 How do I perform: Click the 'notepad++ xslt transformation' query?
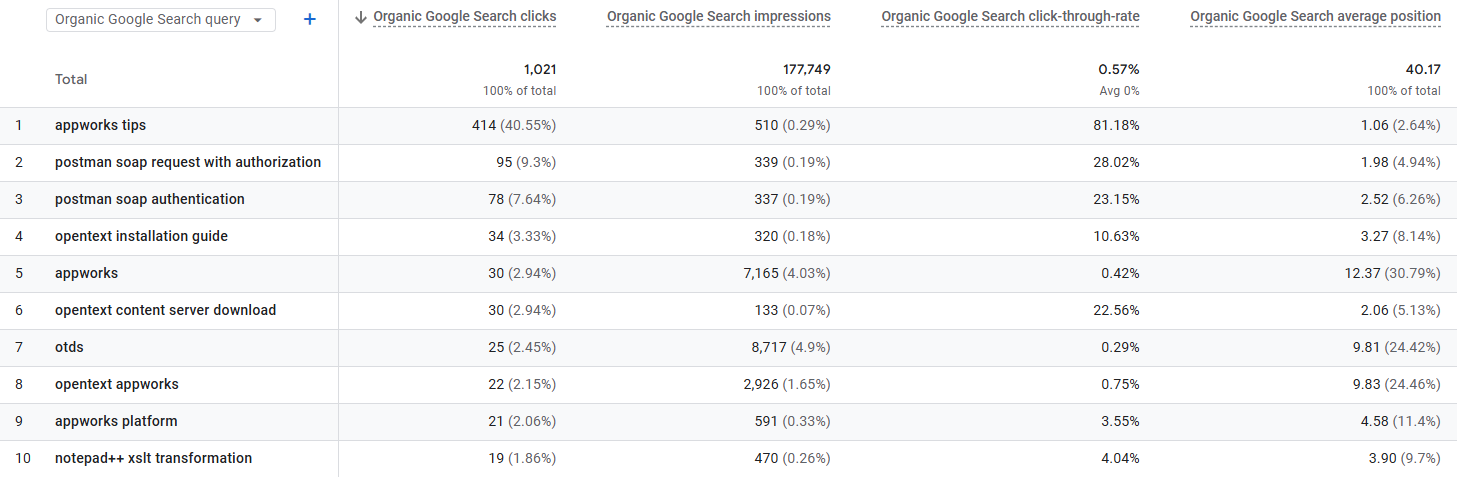click(x=153, y=459)
